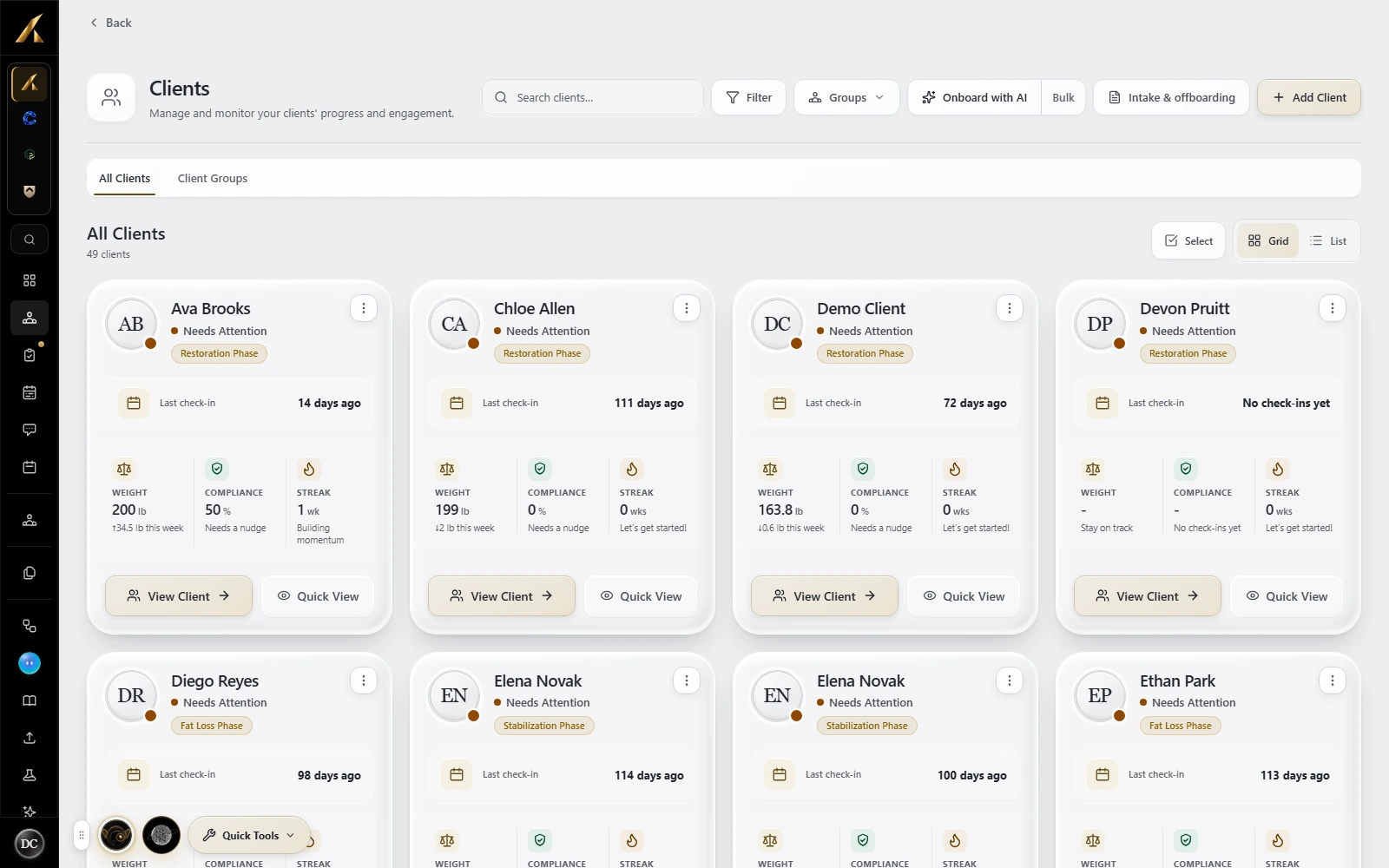Click Devon Pruitt DP avatar

click(1100, 324)
